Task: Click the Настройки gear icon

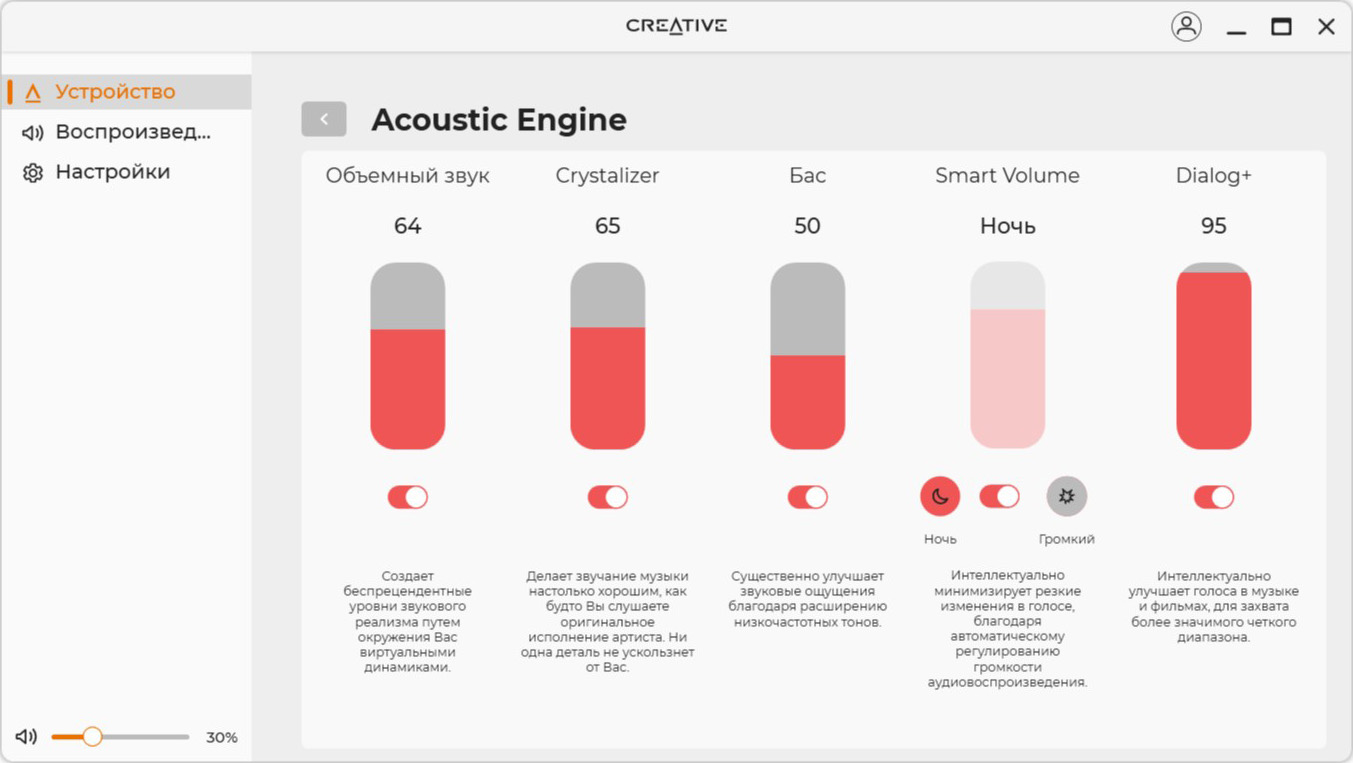Action: [33, 173]
